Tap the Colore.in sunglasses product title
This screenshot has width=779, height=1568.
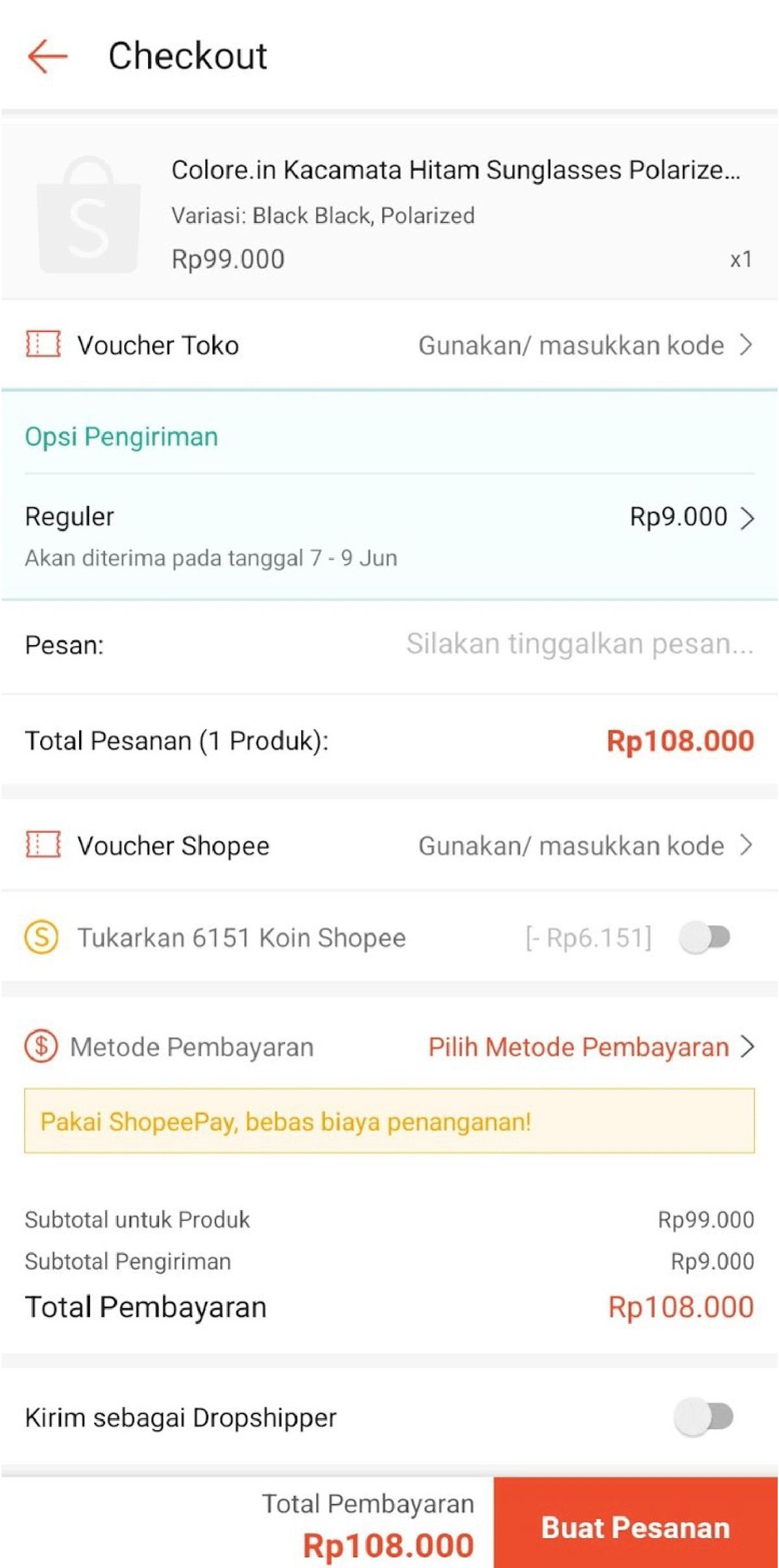(x=455, y=170)
